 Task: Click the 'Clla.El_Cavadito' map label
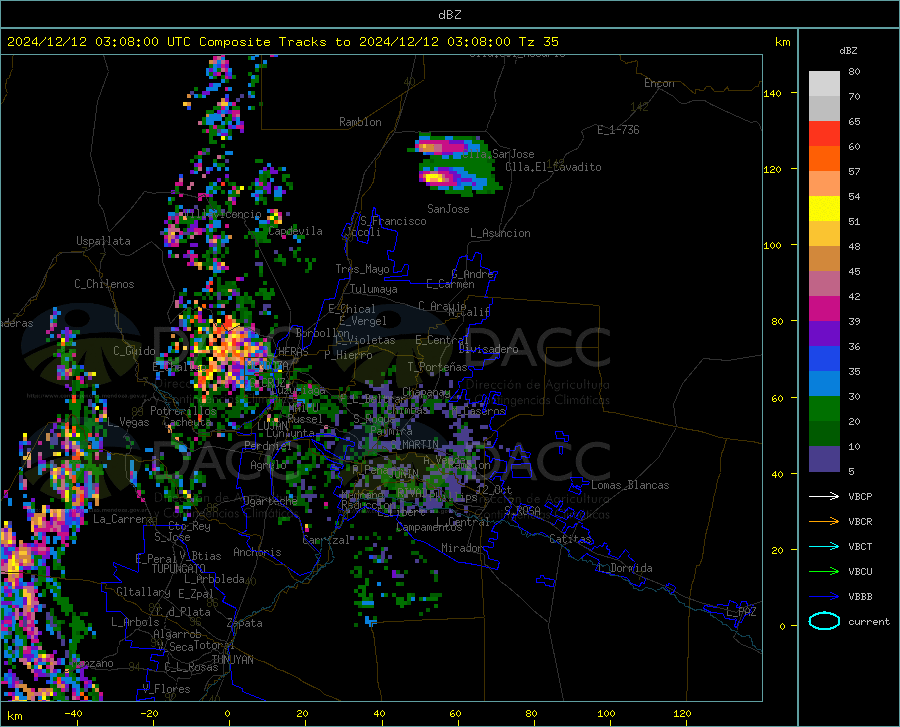pos(553,167)
